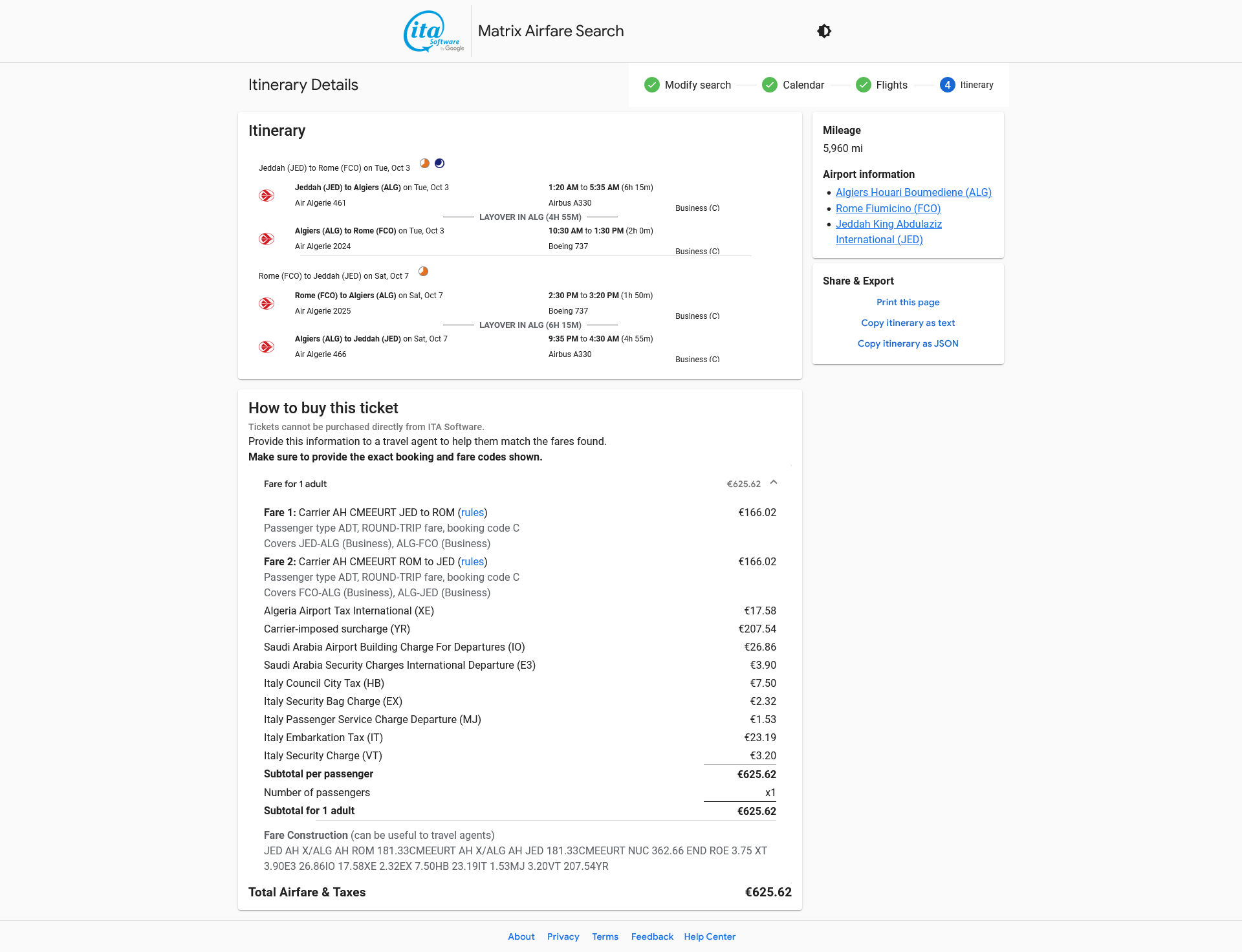Image resolution: width=1242 pixels, height=952 pixels.
Task: Click the green checkmark beside Calendar
Action: coord(769,85)
